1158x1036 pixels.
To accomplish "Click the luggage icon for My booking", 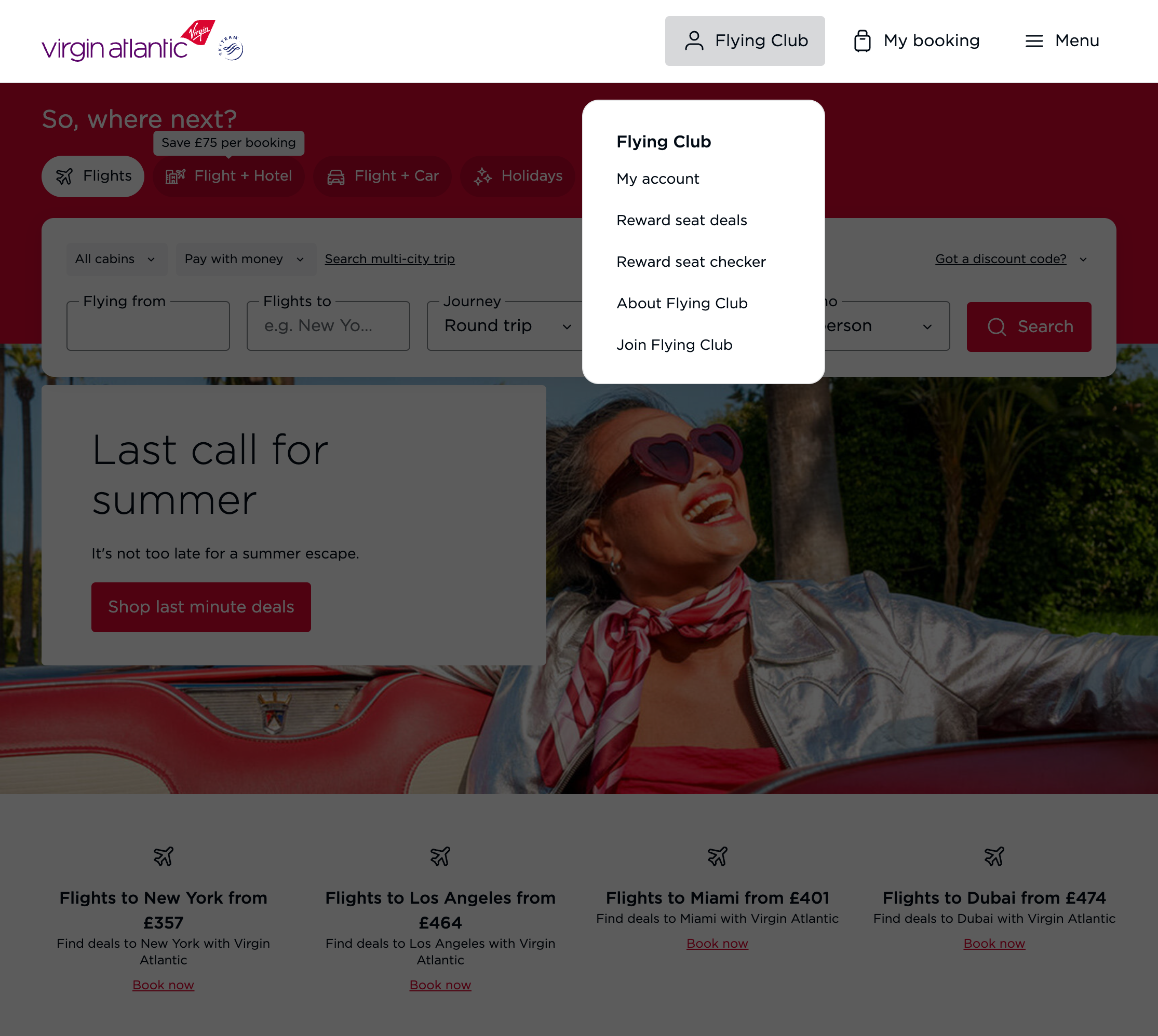I will click(x=862, y=41).
